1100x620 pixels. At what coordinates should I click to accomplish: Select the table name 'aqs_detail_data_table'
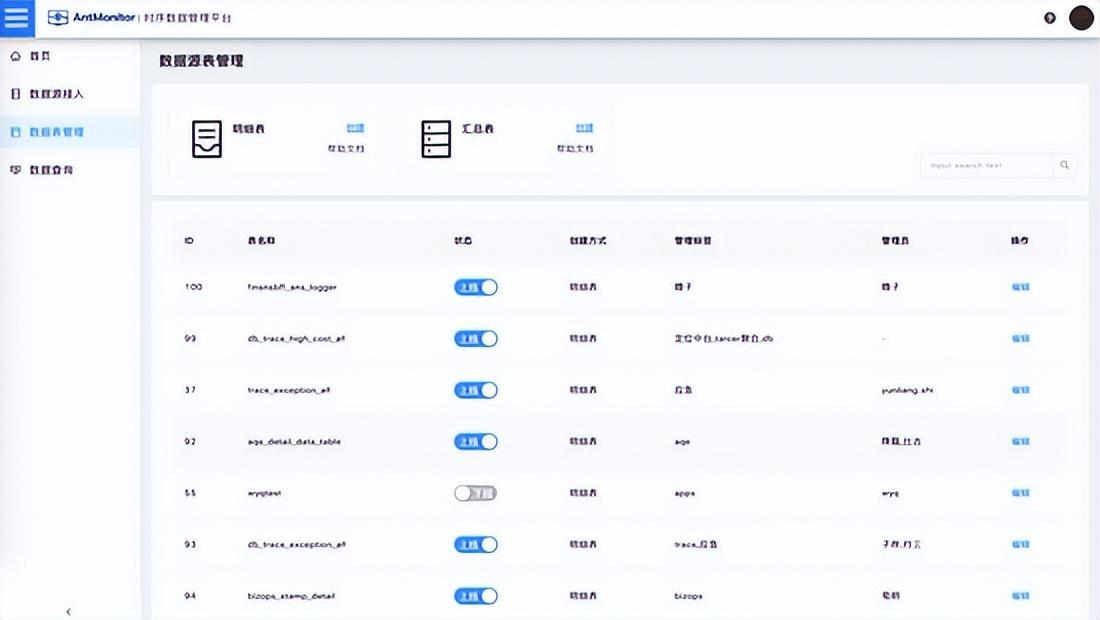coord(294,442)
